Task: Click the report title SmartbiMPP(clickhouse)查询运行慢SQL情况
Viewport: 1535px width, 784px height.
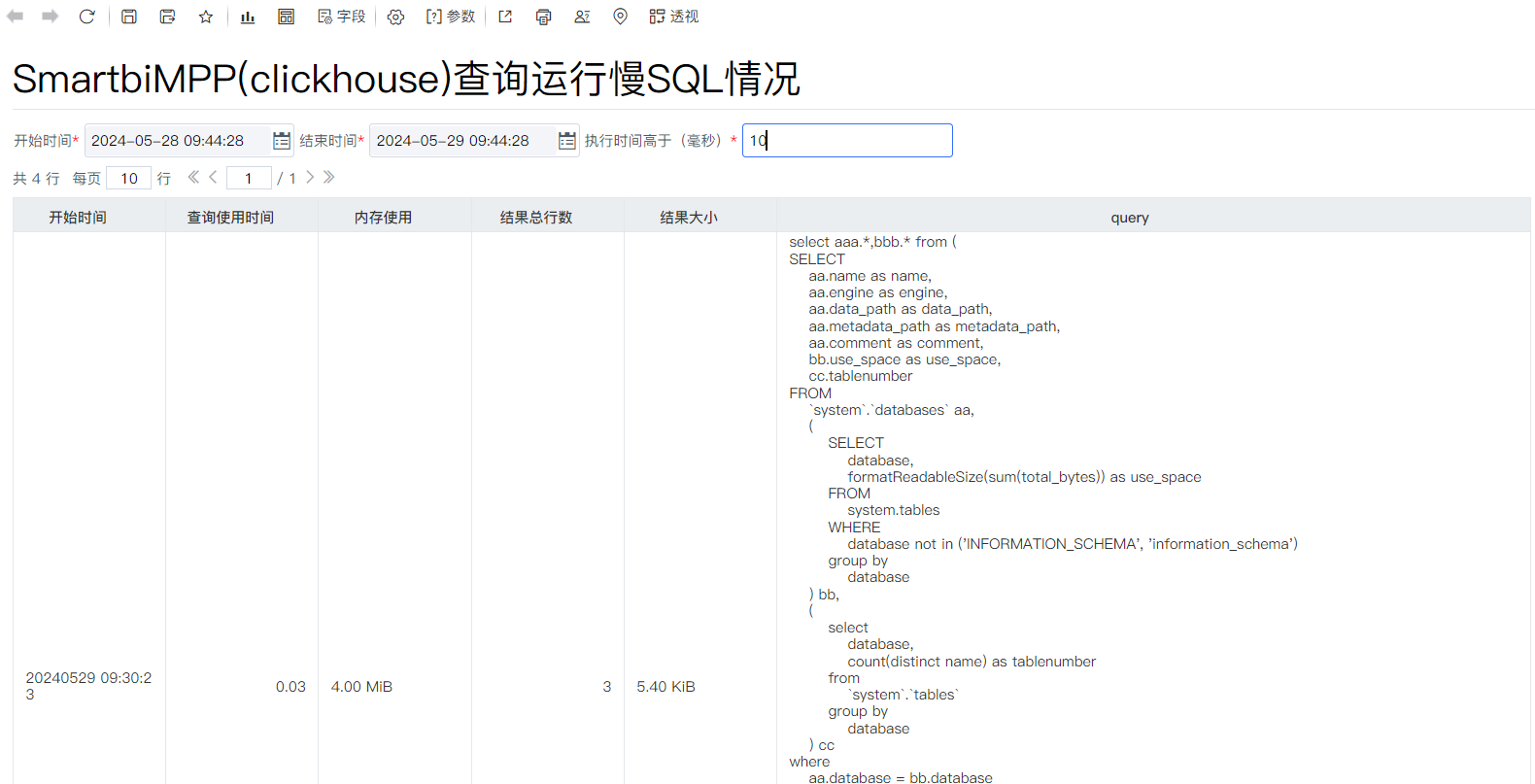Action: (x=406, y=79)
